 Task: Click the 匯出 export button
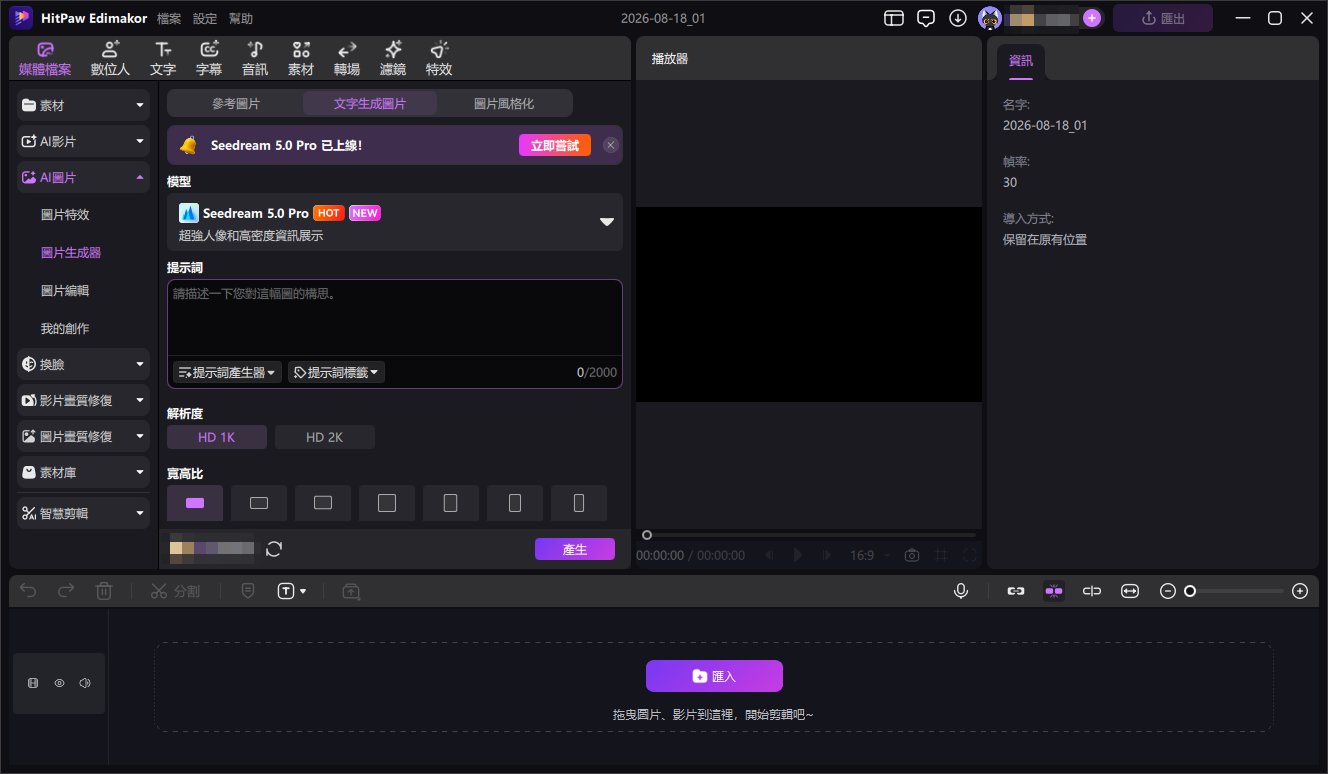1163,18
